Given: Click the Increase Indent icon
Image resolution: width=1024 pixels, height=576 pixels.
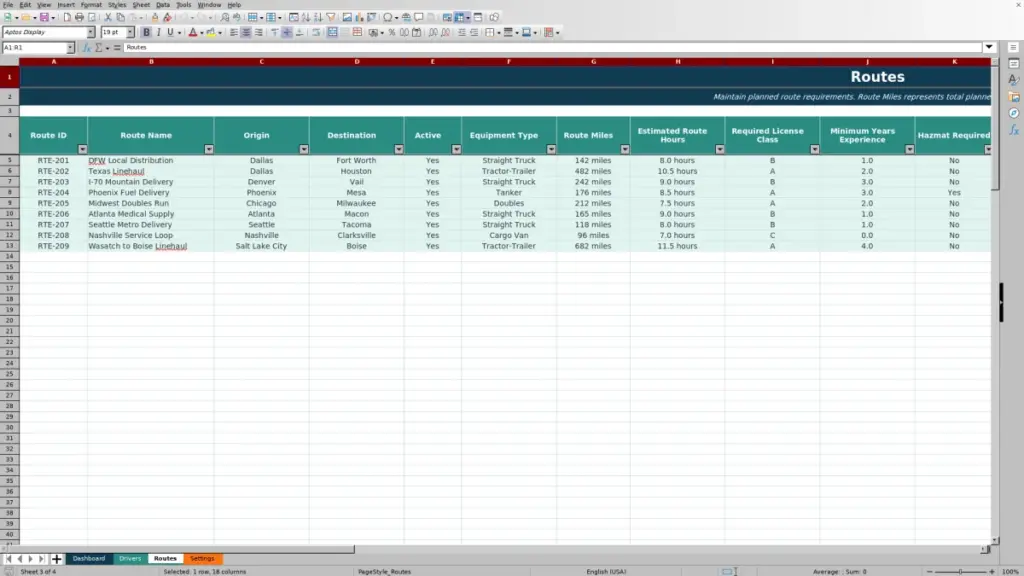Looking at the screenshot, I should (x=462, y=33).
